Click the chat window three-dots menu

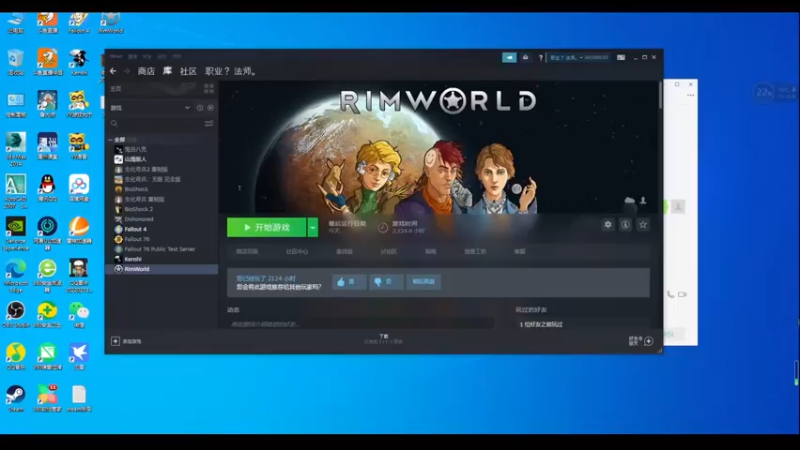pos(690,95)
